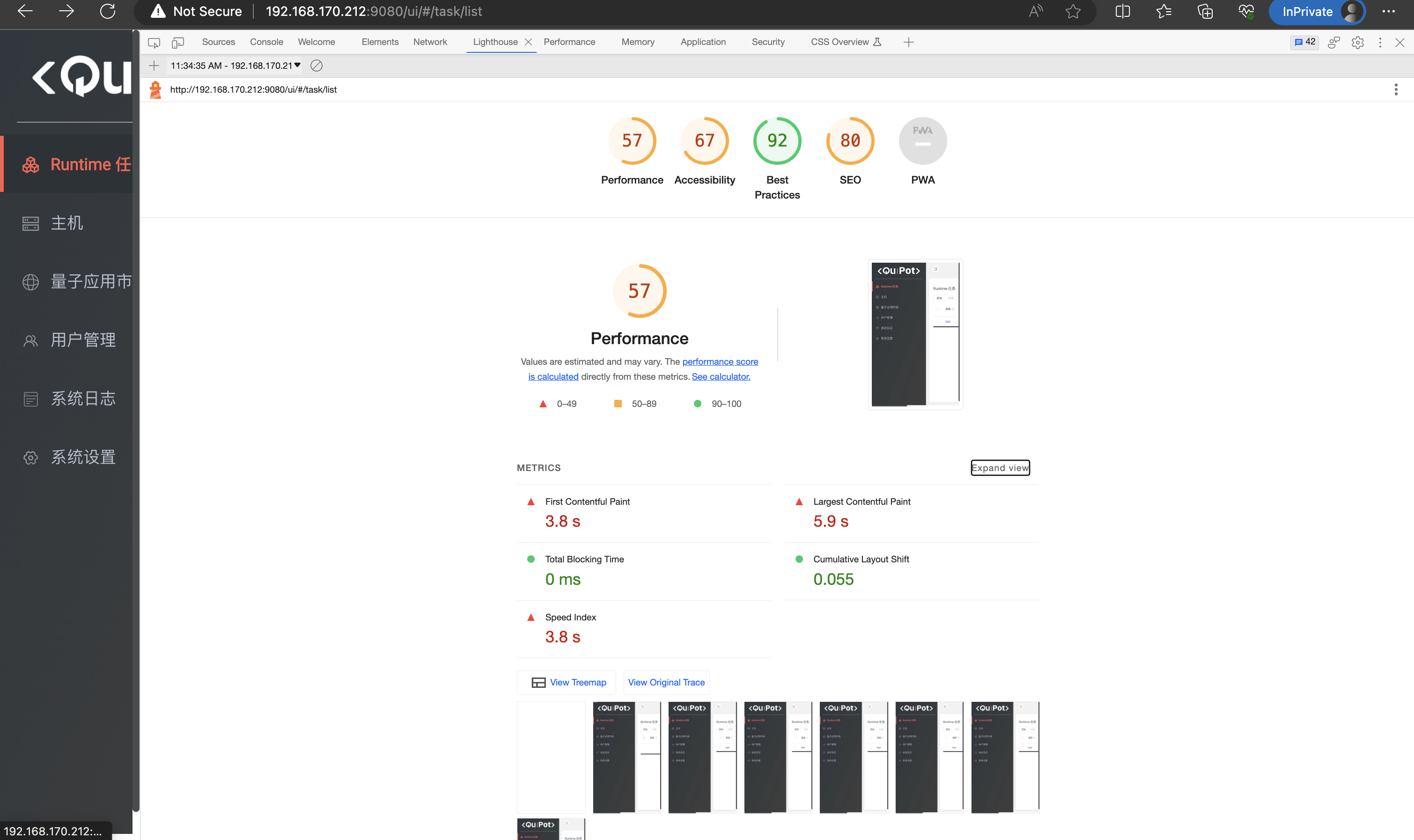1414x840 pixels.
Task: Open customize DevTools three-dot menu
Action: [x=1380, y=43]
